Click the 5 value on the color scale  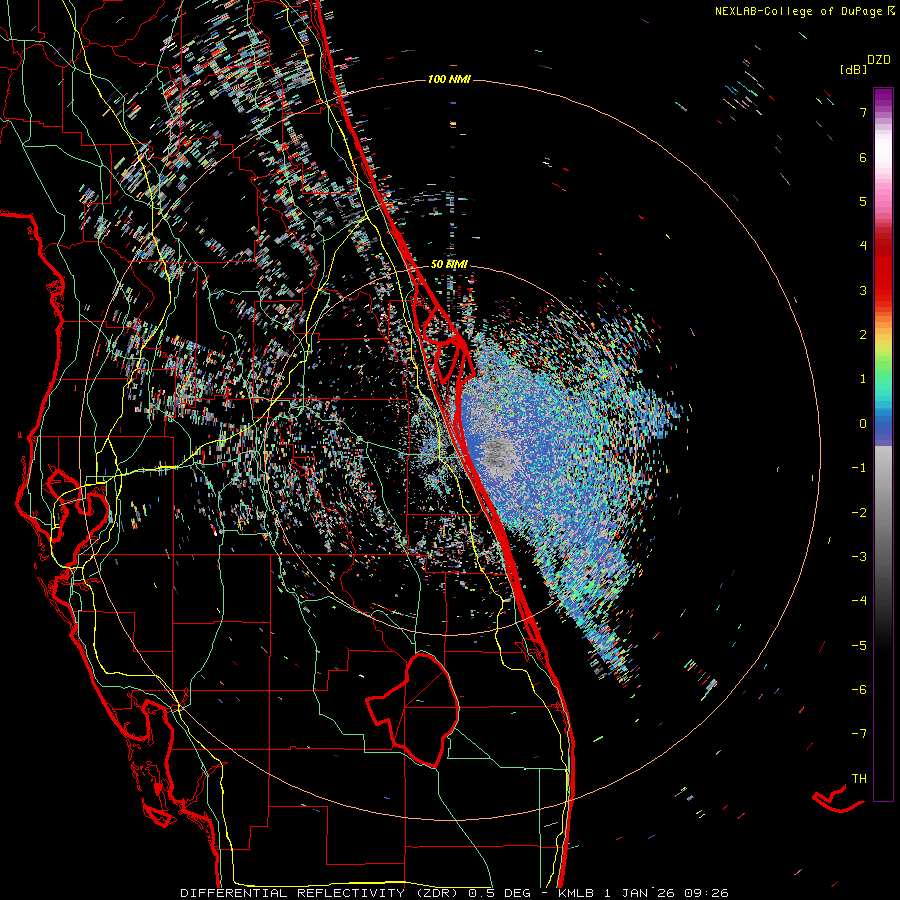click(x=863, y=201)
